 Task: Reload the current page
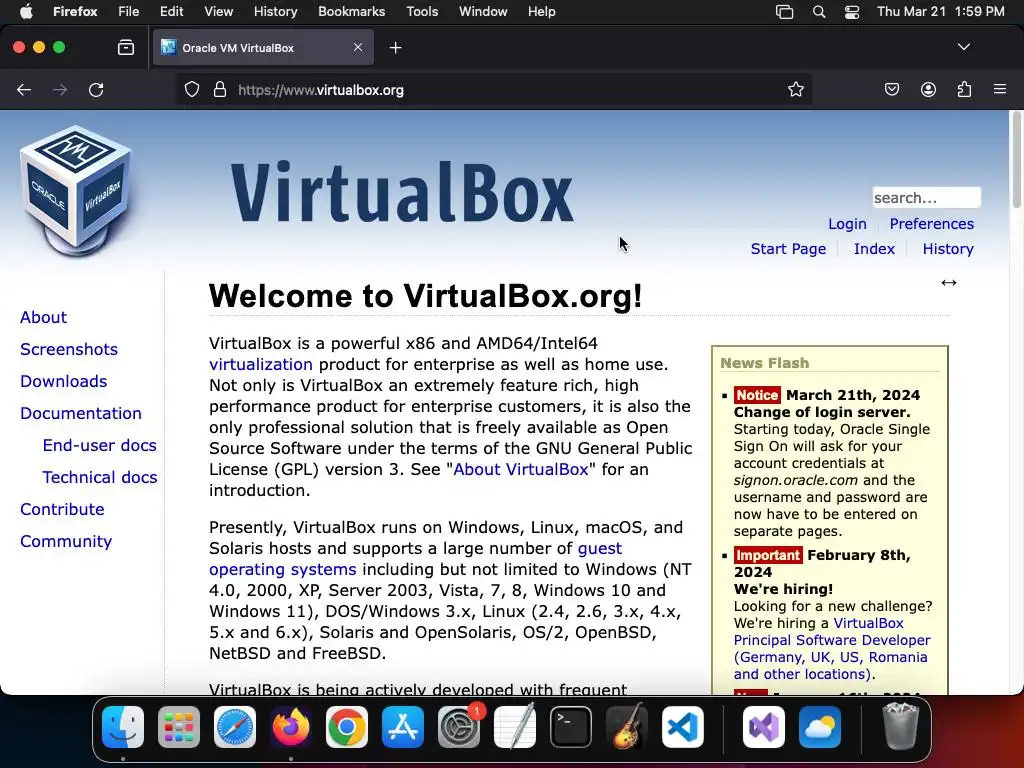pyautogui.click(x=97, y=90)
